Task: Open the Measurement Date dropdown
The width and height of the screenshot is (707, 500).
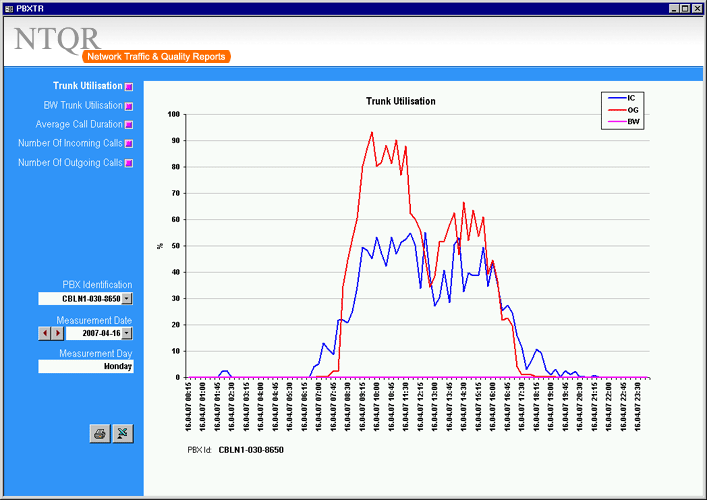Action: [x=127, y=333]
